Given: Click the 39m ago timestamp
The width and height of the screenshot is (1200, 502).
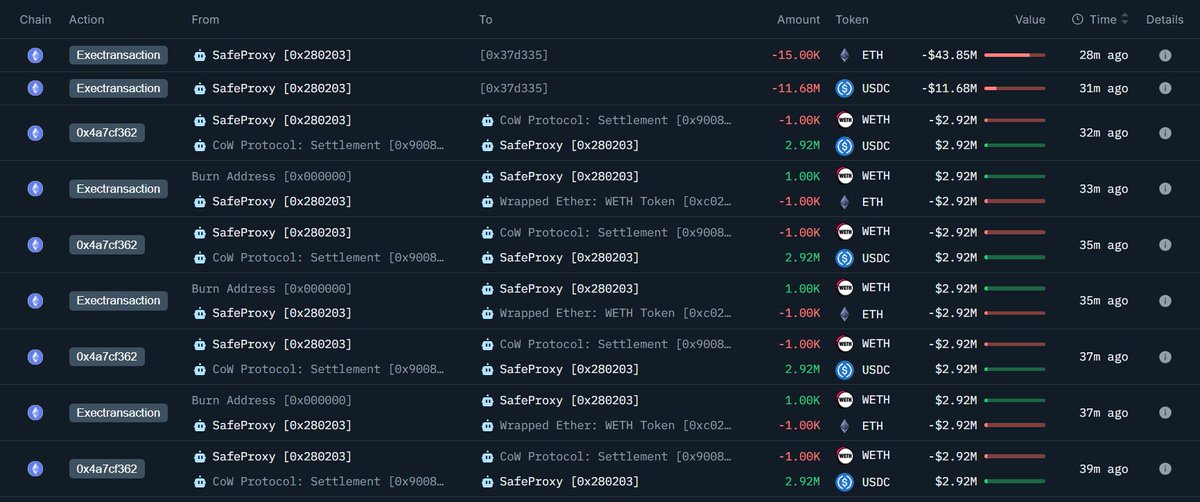Looking at the screenshot, I should point(1104,469).
